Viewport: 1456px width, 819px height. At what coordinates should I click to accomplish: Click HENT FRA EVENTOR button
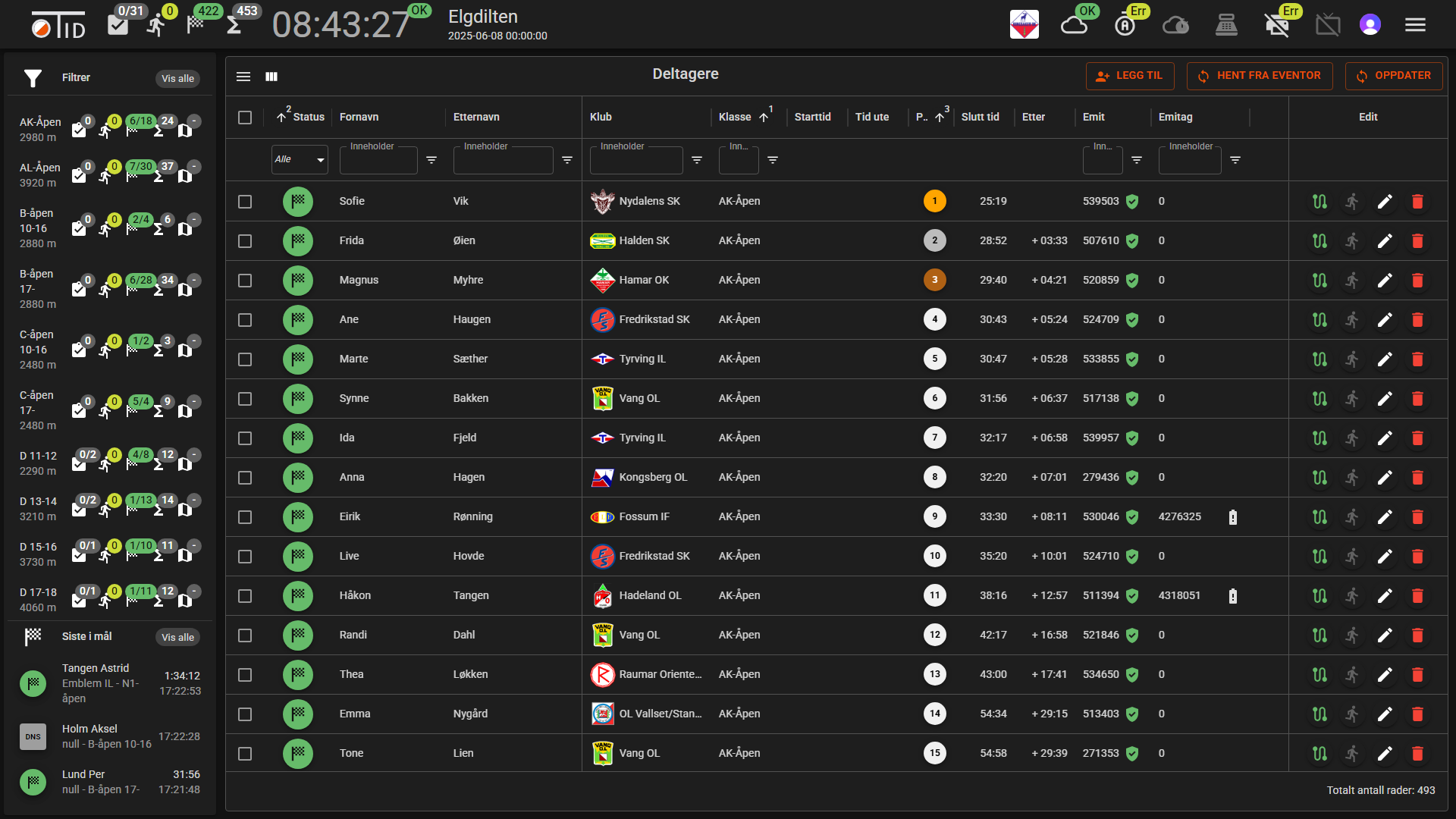pos(1260,76)
